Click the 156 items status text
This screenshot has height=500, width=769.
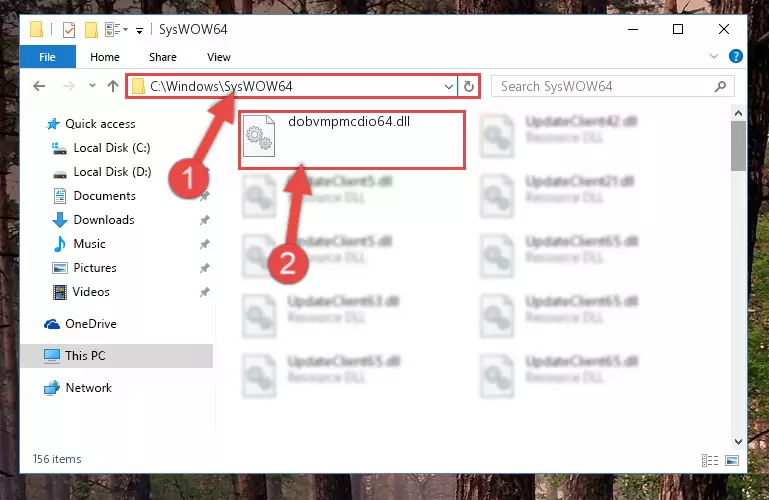pos(57,459)
